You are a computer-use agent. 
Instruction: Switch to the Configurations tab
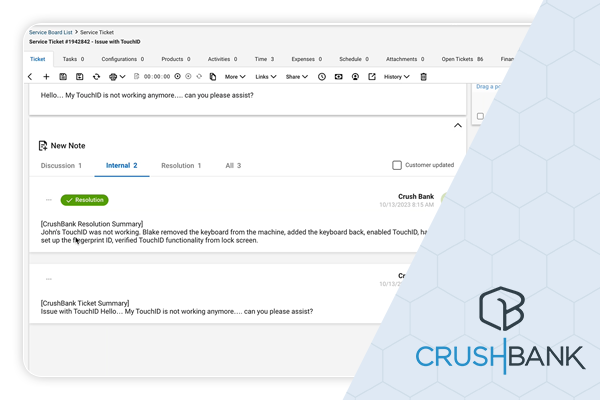click(123, 59)
